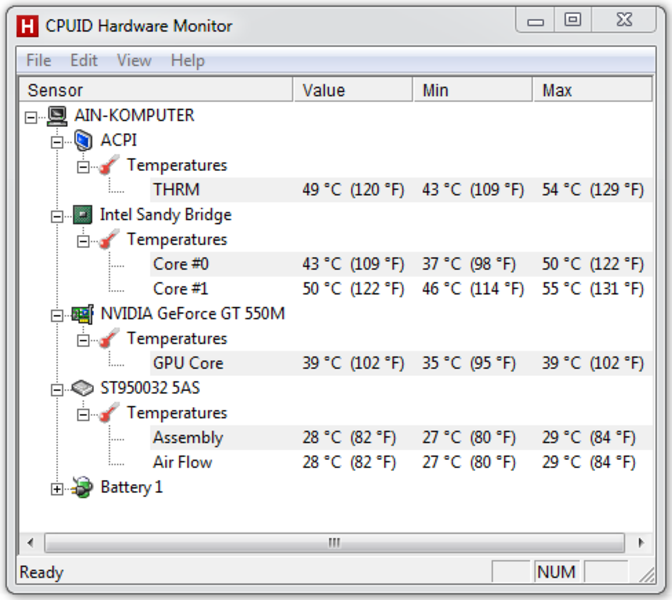The image size is (672, 600).
Task: Select the AIN-KOMPUTER computer icon
Action: click(x=57, y=116)
